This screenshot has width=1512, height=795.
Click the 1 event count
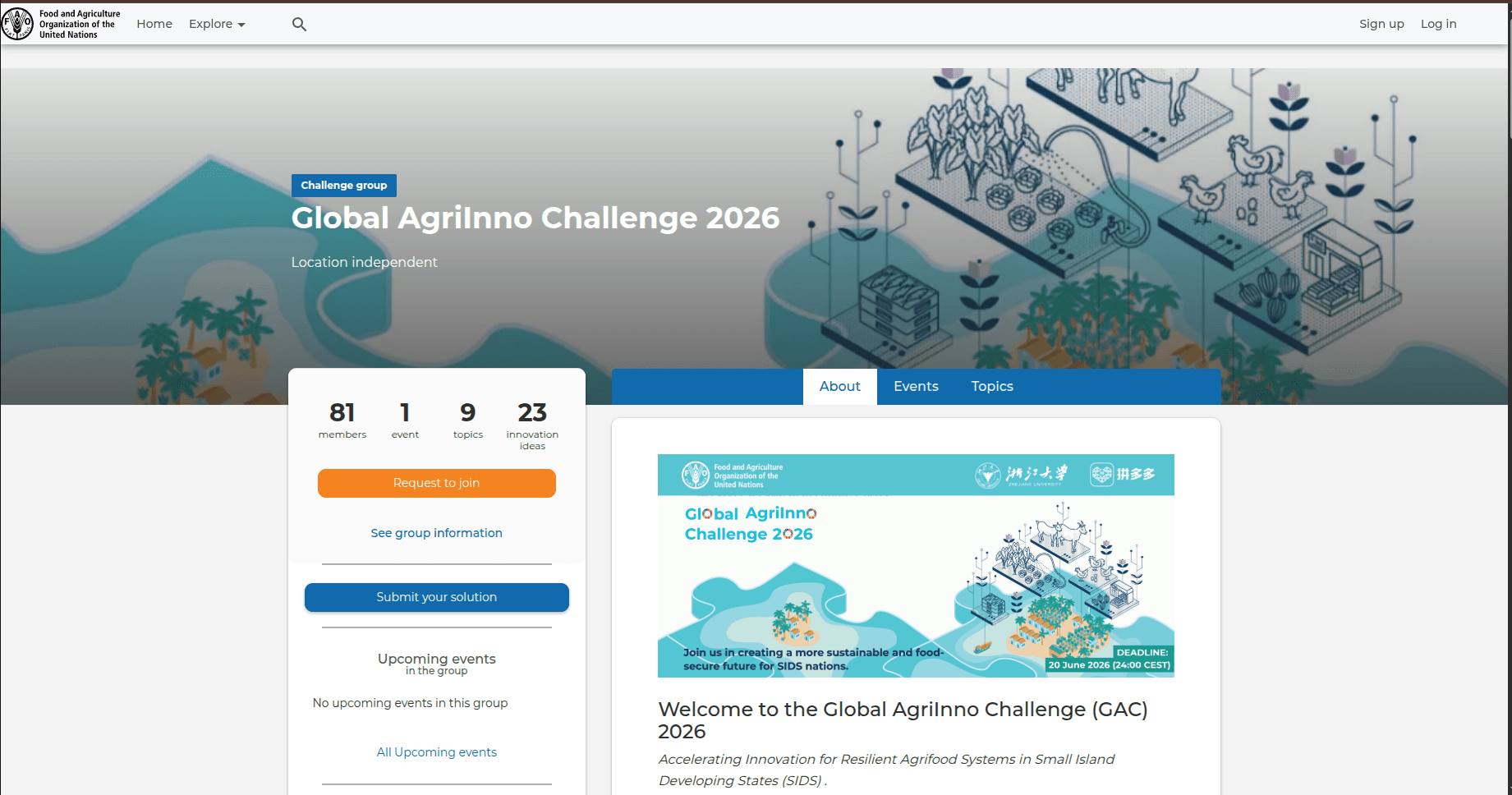(x=405, y=420)
